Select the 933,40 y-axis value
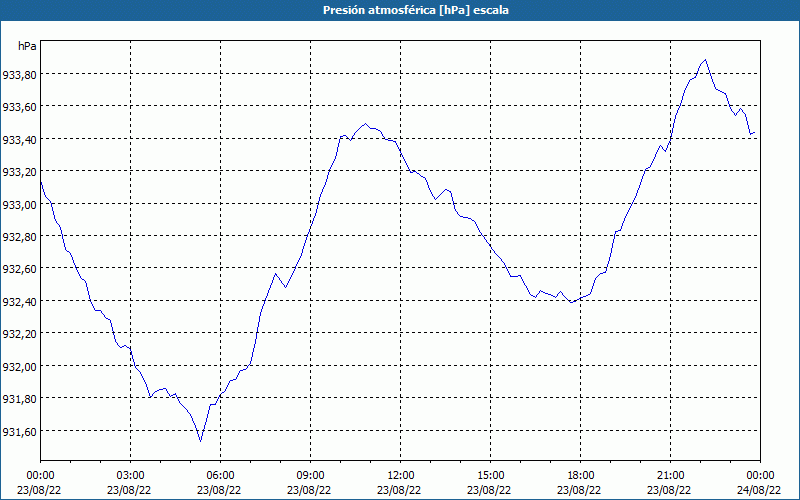This screenshot has width=800, height=500. [19, 139]
